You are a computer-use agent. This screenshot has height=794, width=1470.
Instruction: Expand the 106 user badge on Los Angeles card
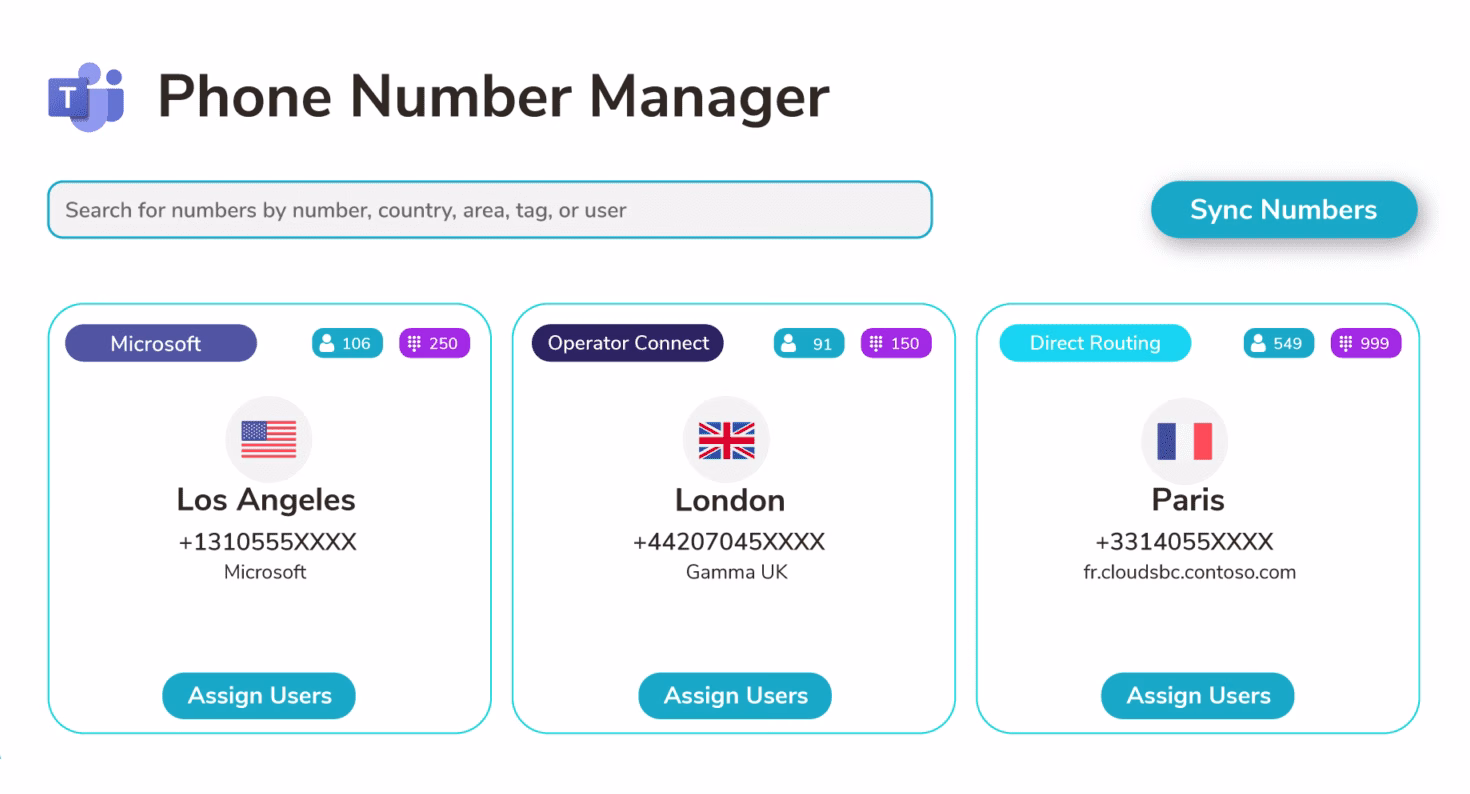(346, 343)
